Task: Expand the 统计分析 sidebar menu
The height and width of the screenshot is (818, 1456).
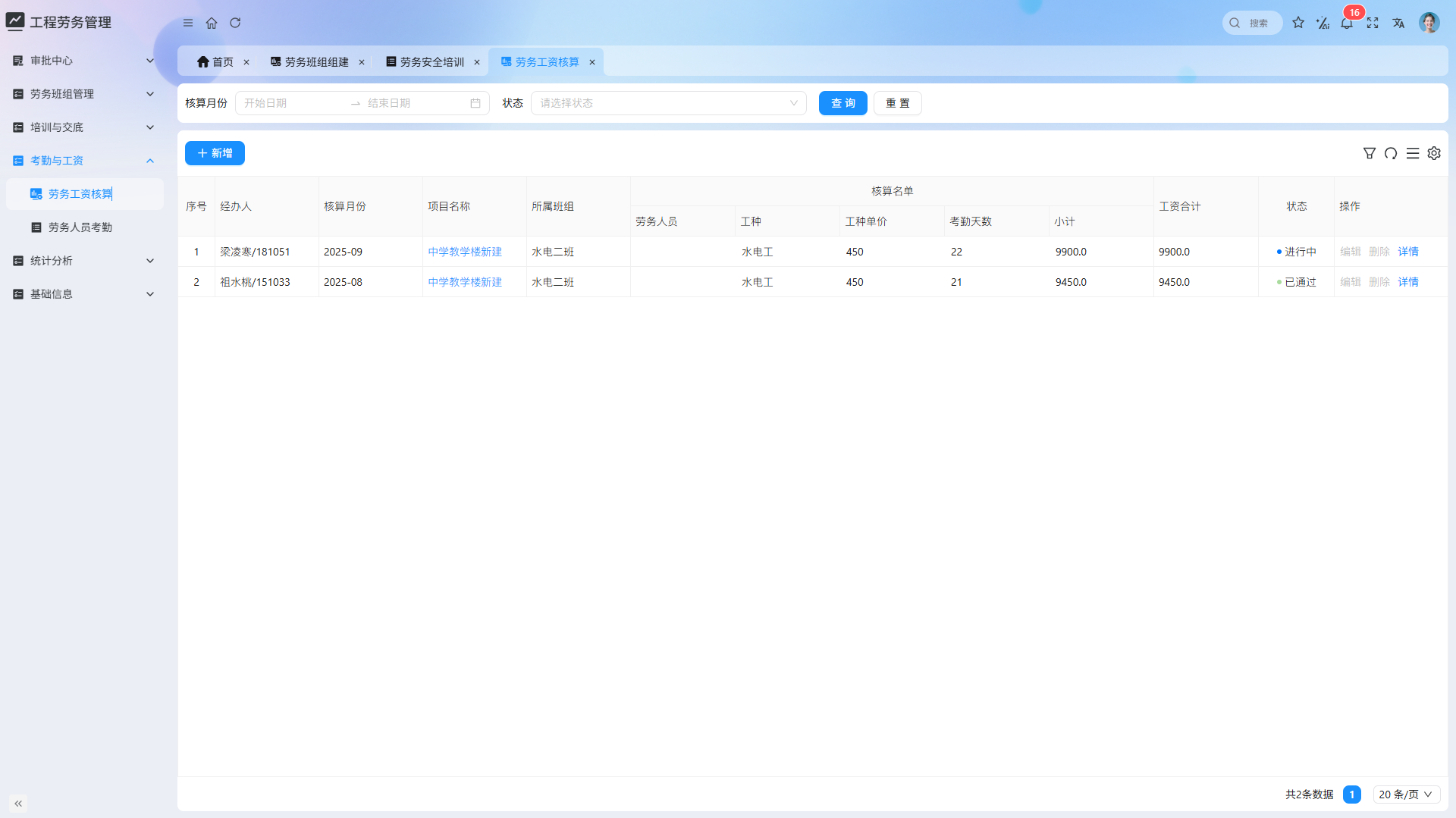Action: 83,261
